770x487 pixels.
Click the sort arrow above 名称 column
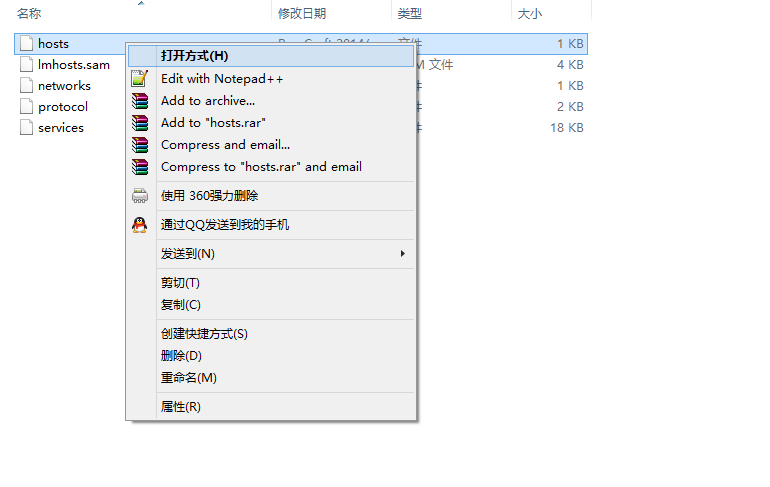tap(141, 3)
